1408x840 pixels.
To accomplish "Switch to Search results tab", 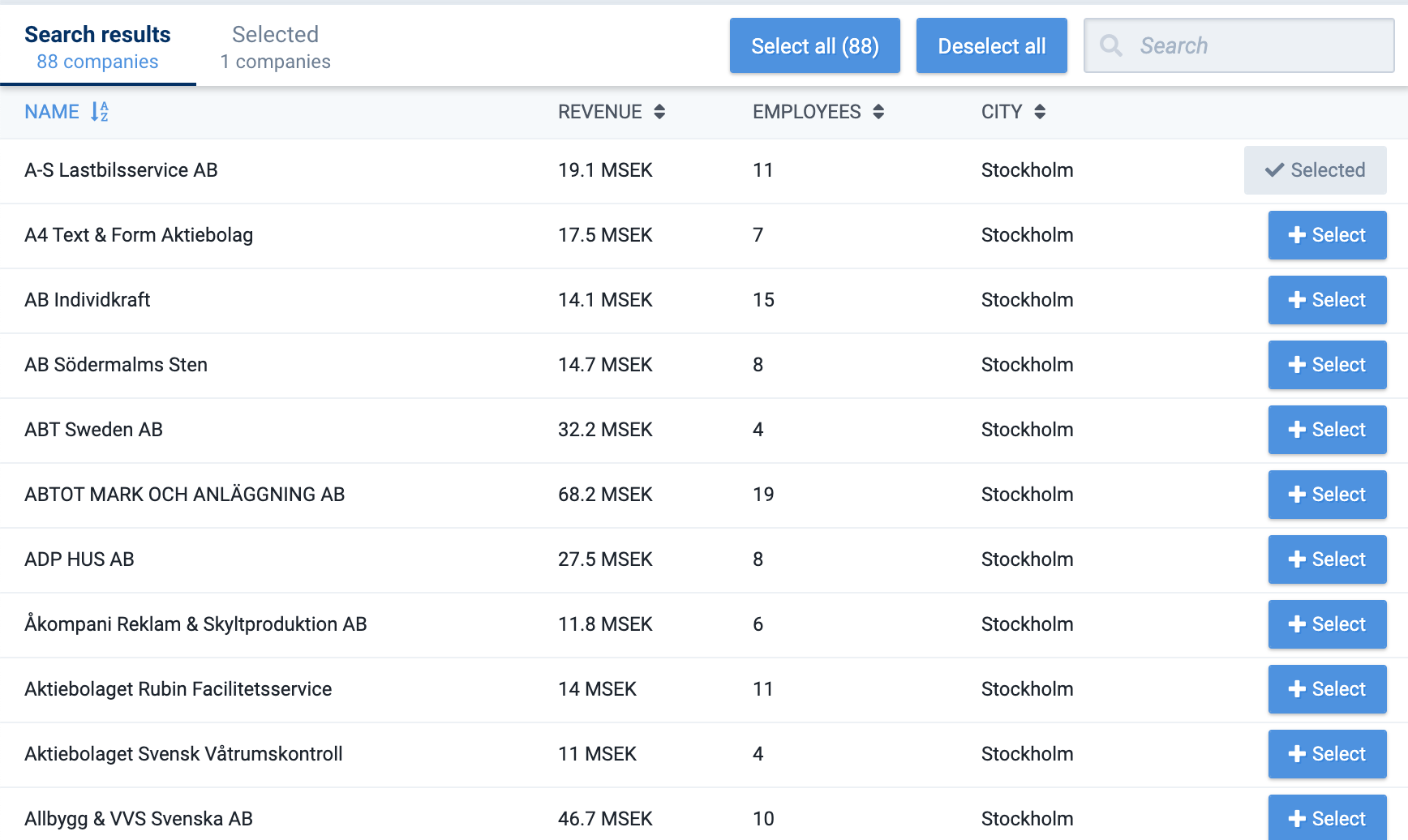I will click(x=97, y=47).
